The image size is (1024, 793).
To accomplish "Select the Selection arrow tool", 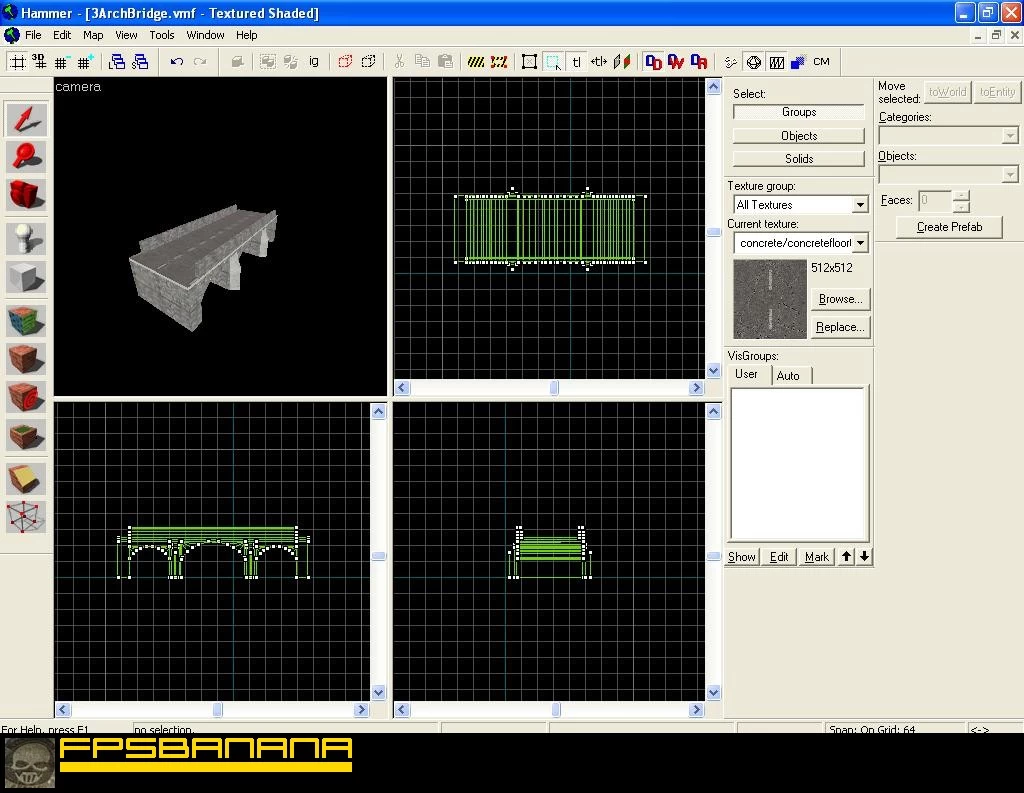I will (x=26, y=119).
